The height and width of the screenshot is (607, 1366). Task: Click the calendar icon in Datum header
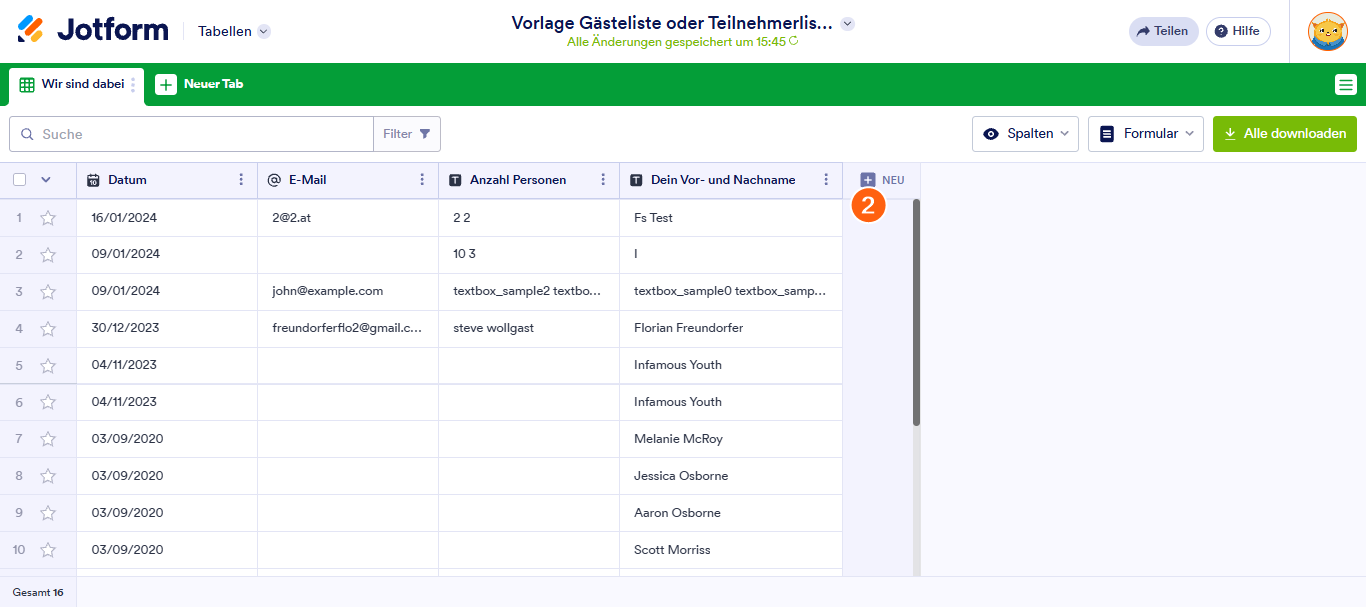pyautogui.click(x=93, y=180)
